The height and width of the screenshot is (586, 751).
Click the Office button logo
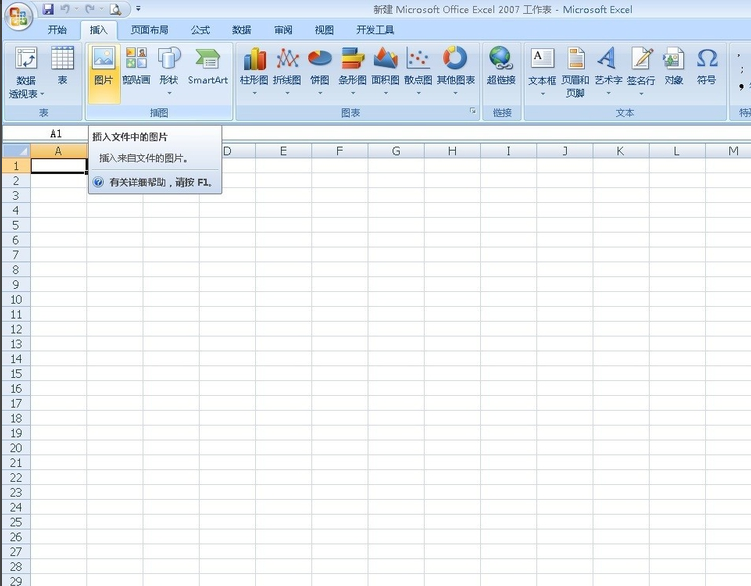18,17
